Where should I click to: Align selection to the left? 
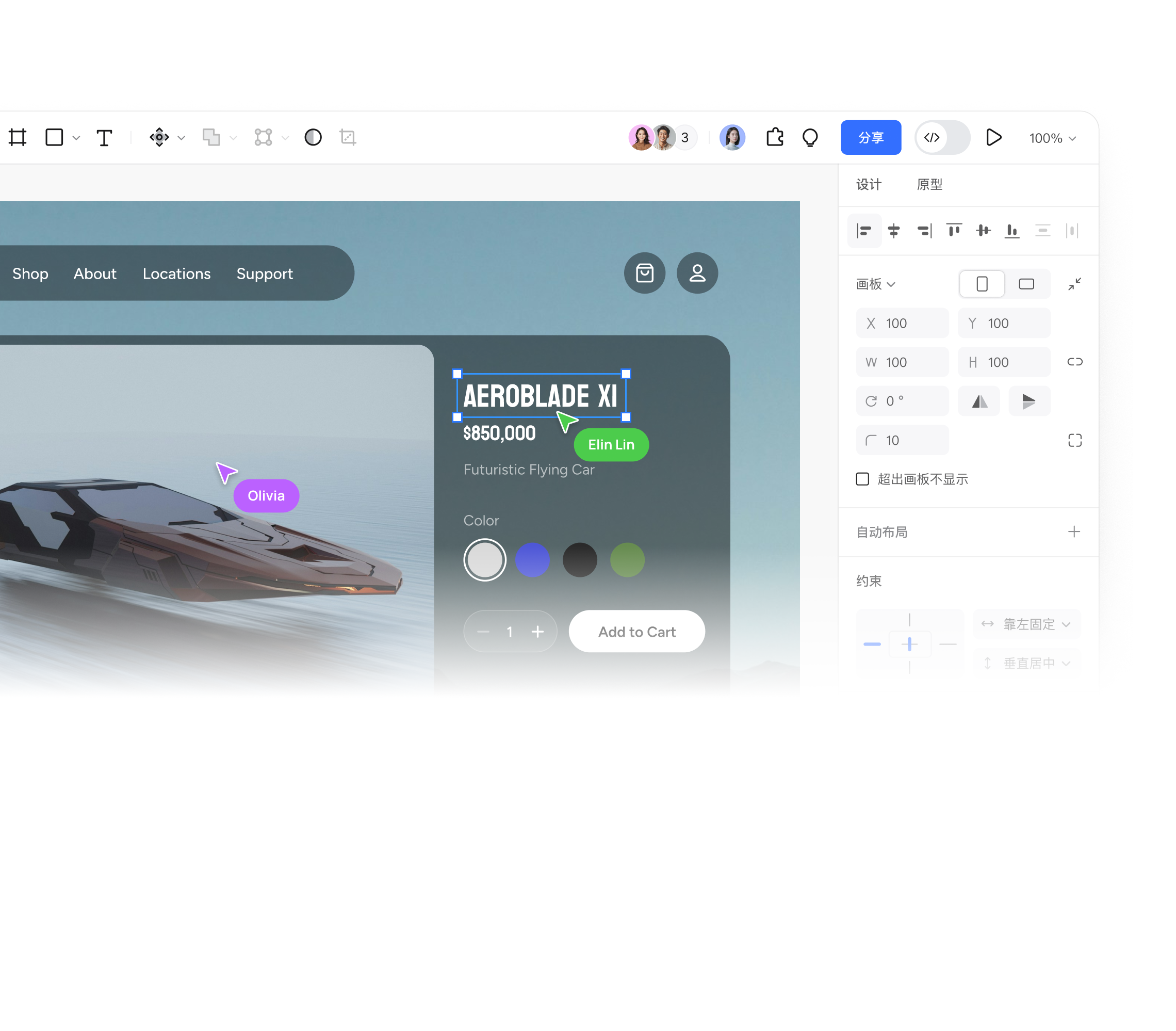pos(864,231)
